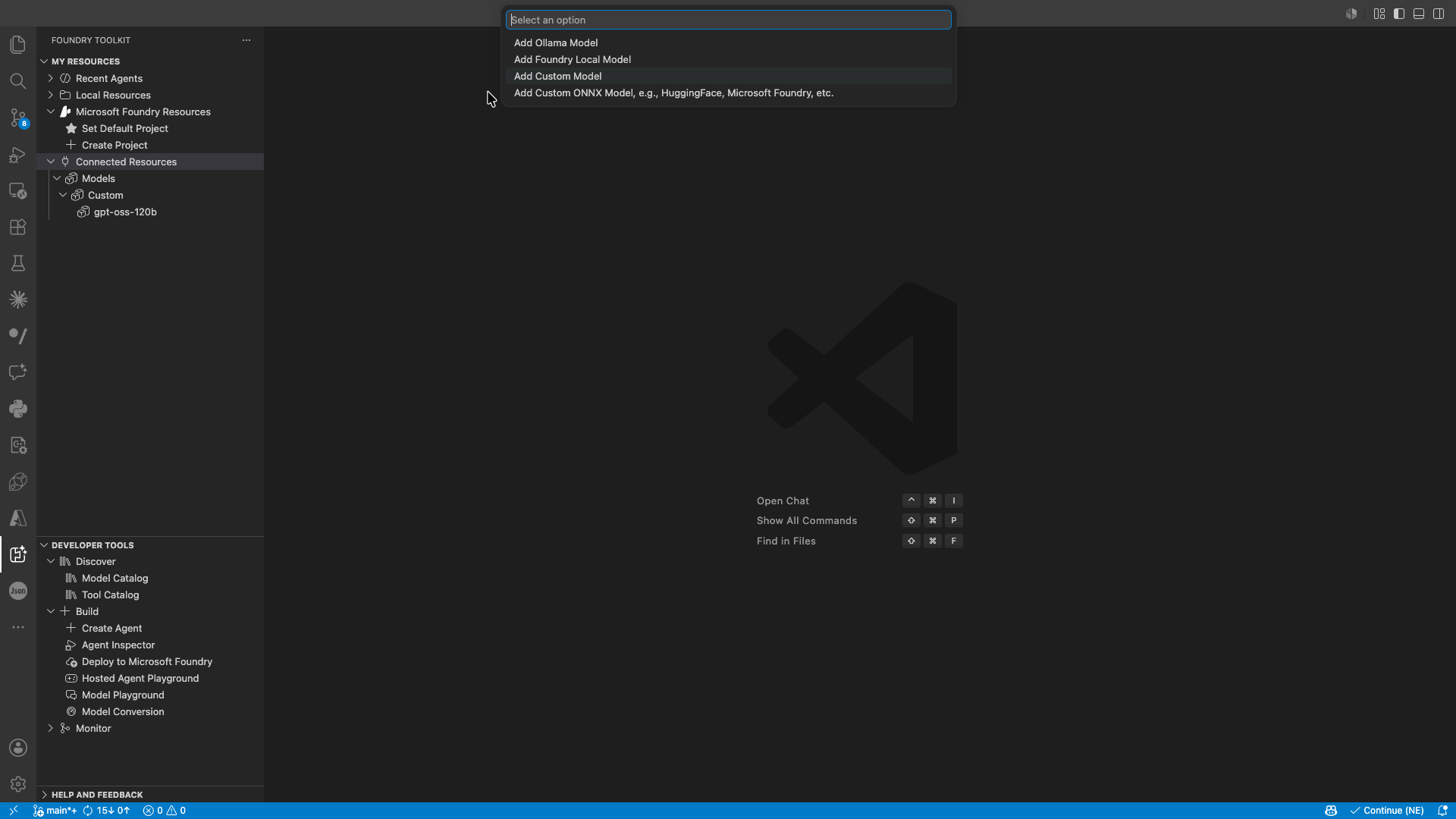Open the Python extension icon
This screenshot has height=819, width=1456.
point(18,409)
